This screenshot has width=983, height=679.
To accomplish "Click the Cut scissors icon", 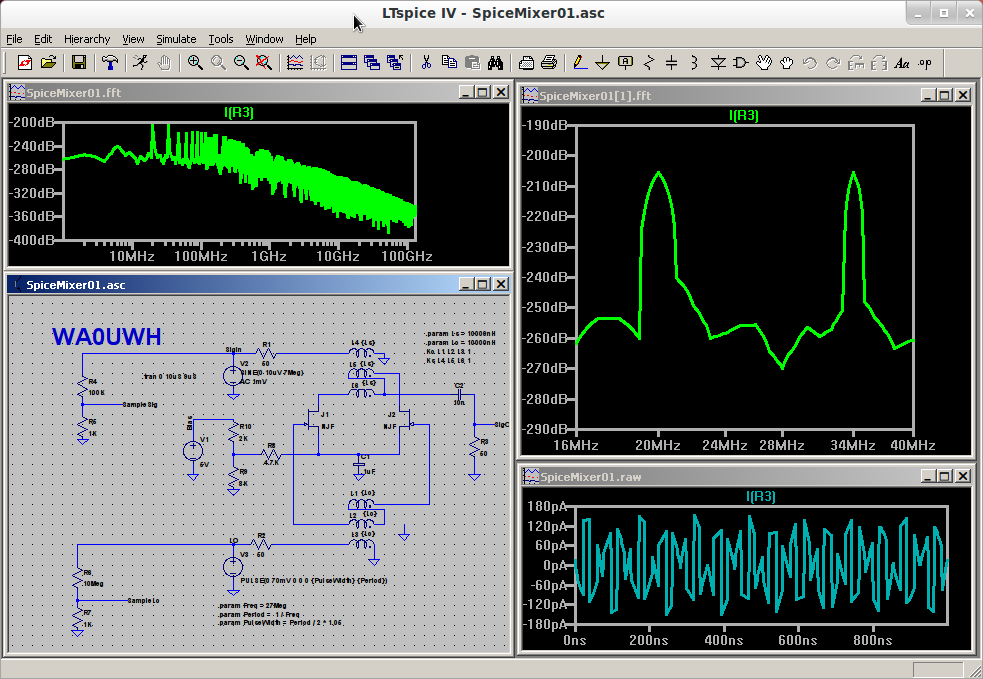I will pos(426,63).
